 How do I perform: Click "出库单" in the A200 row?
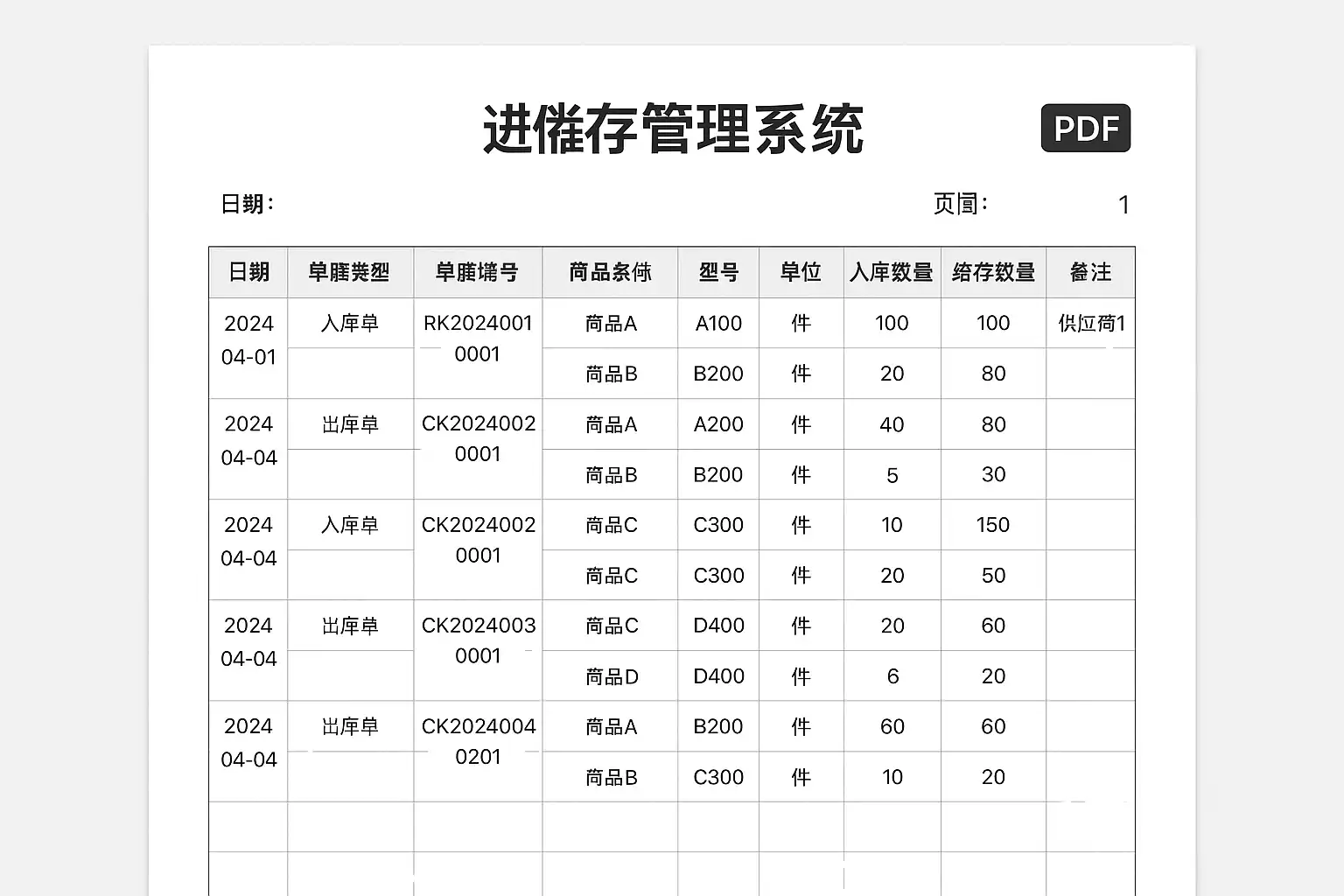pos(350,424)
